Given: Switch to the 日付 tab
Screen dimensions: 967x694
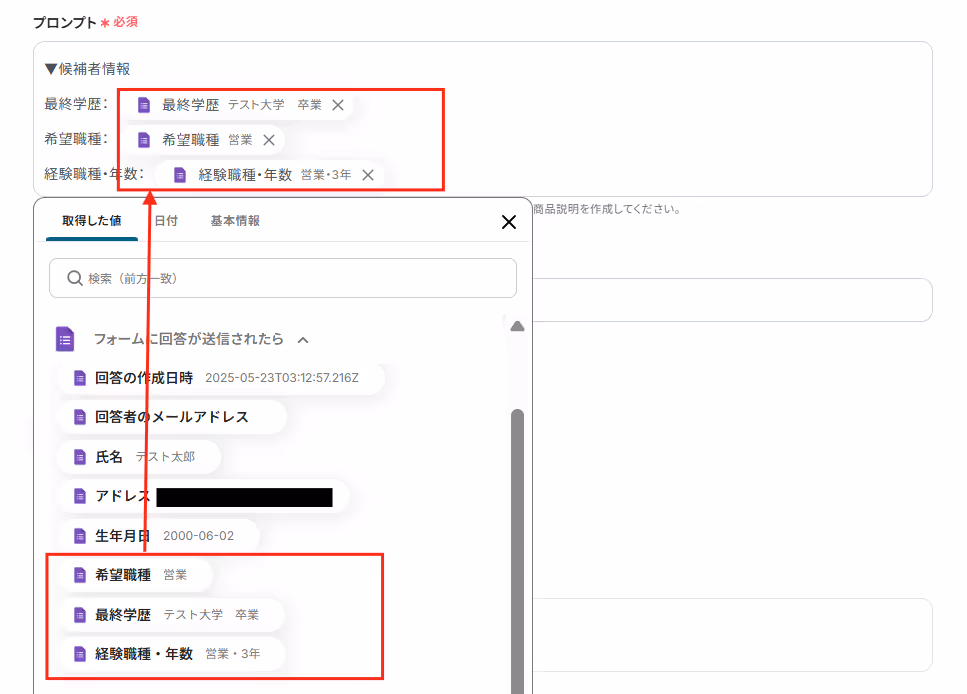Looking at the screenshot, I should (166, 221).
